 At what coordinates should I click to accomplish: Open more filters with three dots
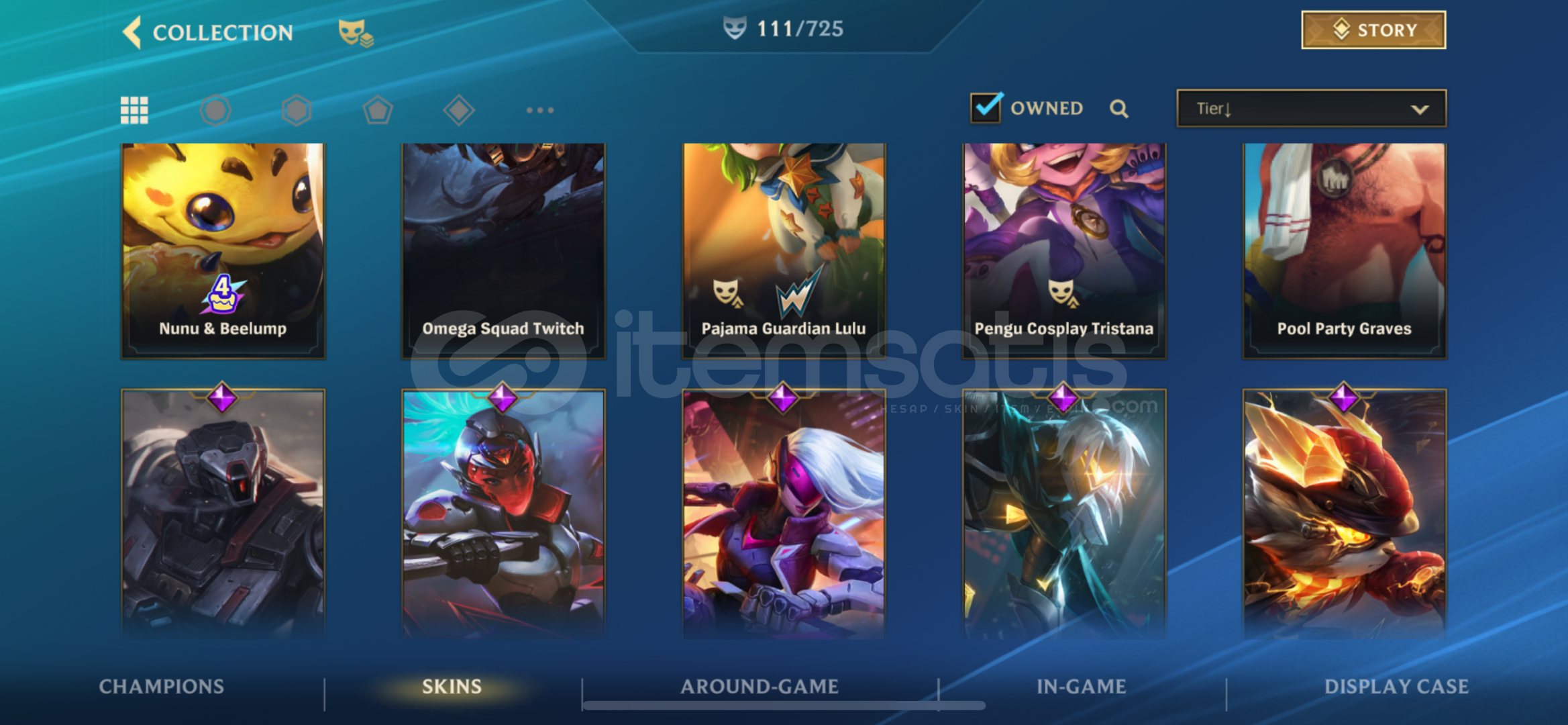tap(540, 110)
